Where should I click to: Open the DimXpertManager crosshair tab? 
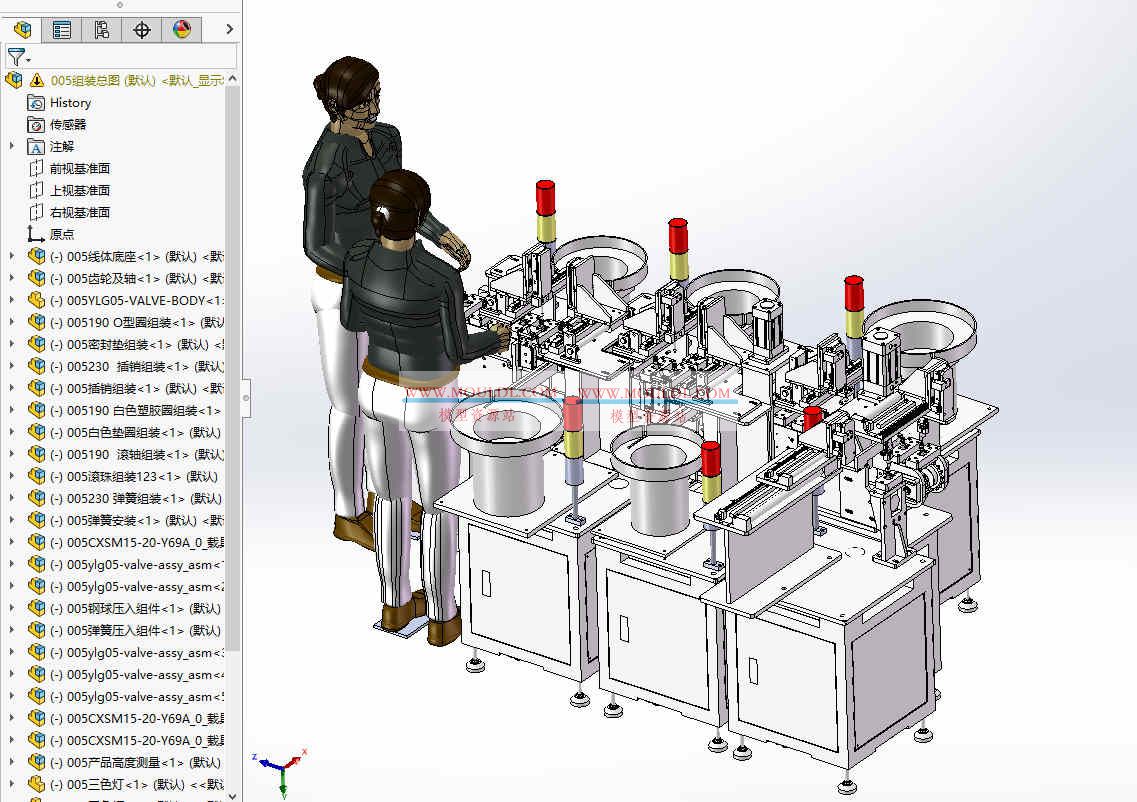[142, 30]
